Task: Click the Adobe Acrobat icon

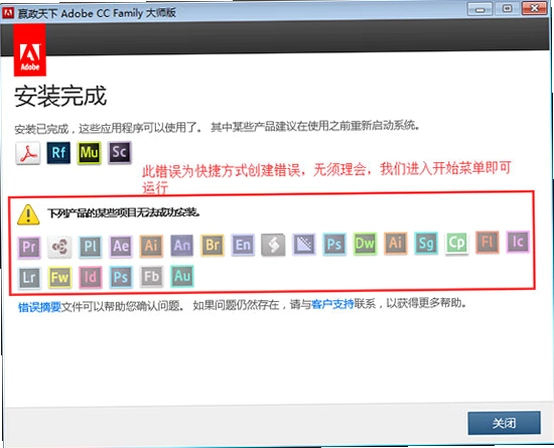Action: point(28,153)
